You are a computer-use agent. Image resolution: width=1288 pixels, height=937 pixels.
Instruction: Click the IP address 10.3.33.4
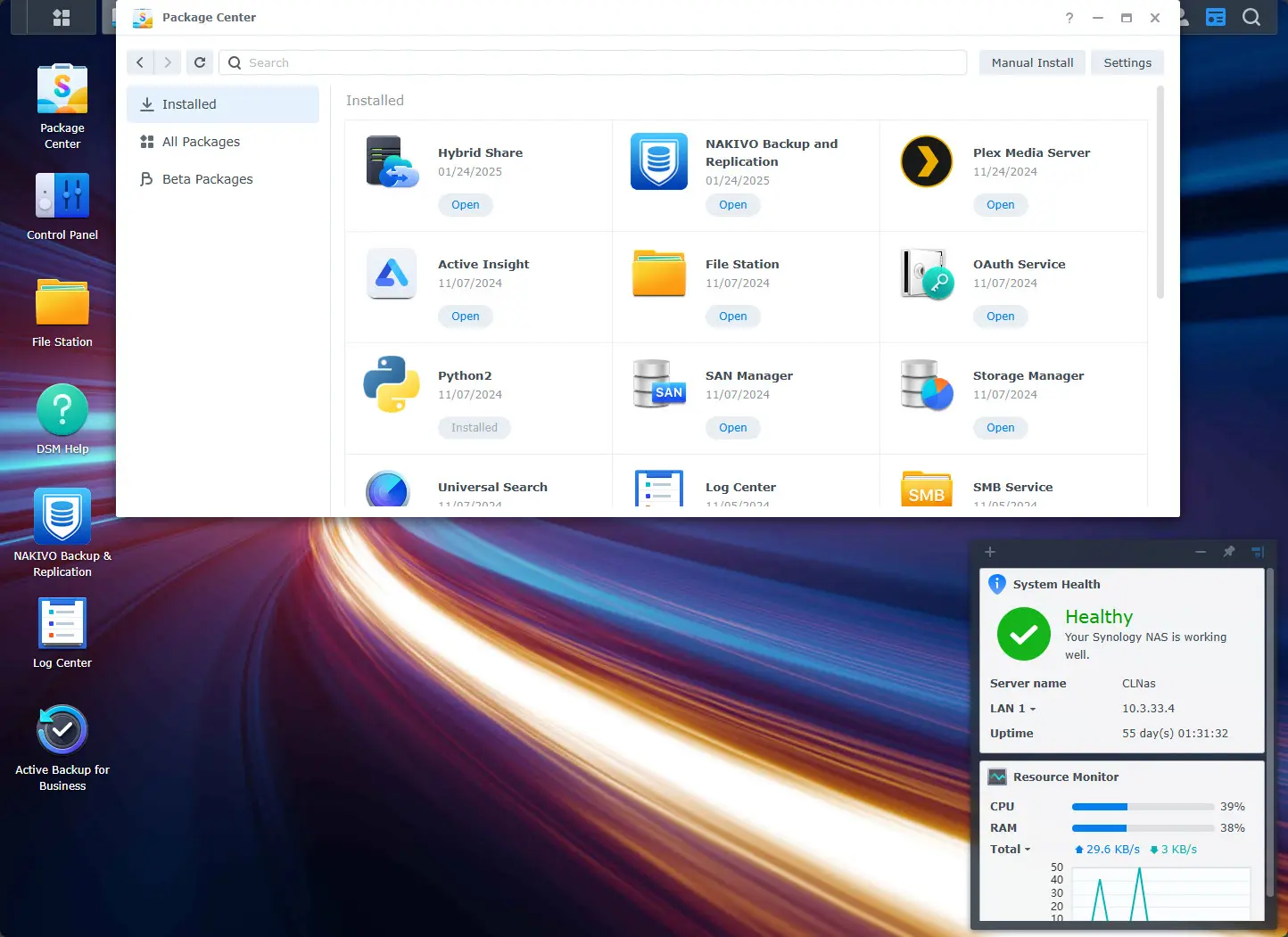point(1148,709)
